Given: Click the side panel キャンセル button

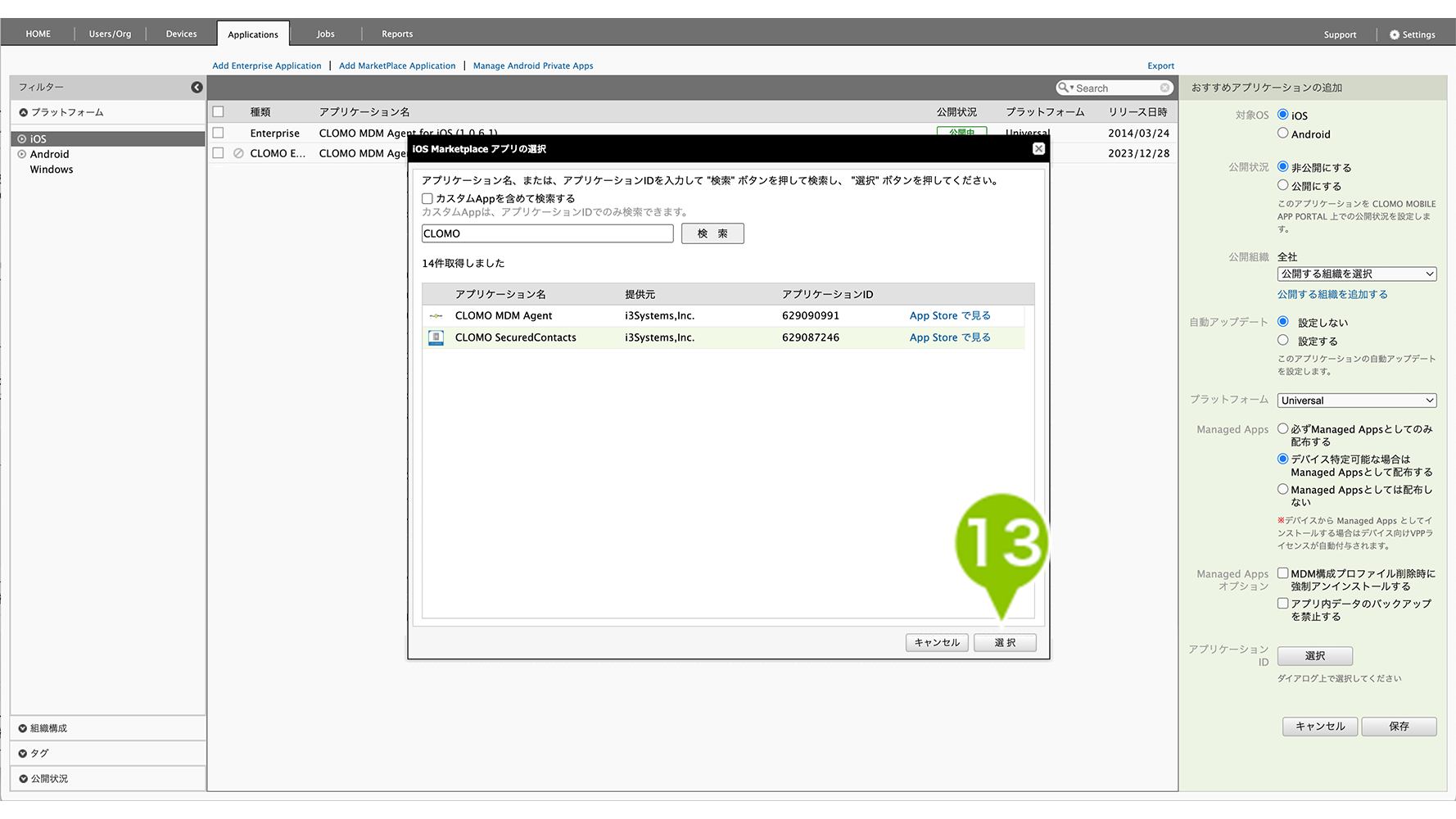Looking at the screenshot, I should [x=1320, y=726].
